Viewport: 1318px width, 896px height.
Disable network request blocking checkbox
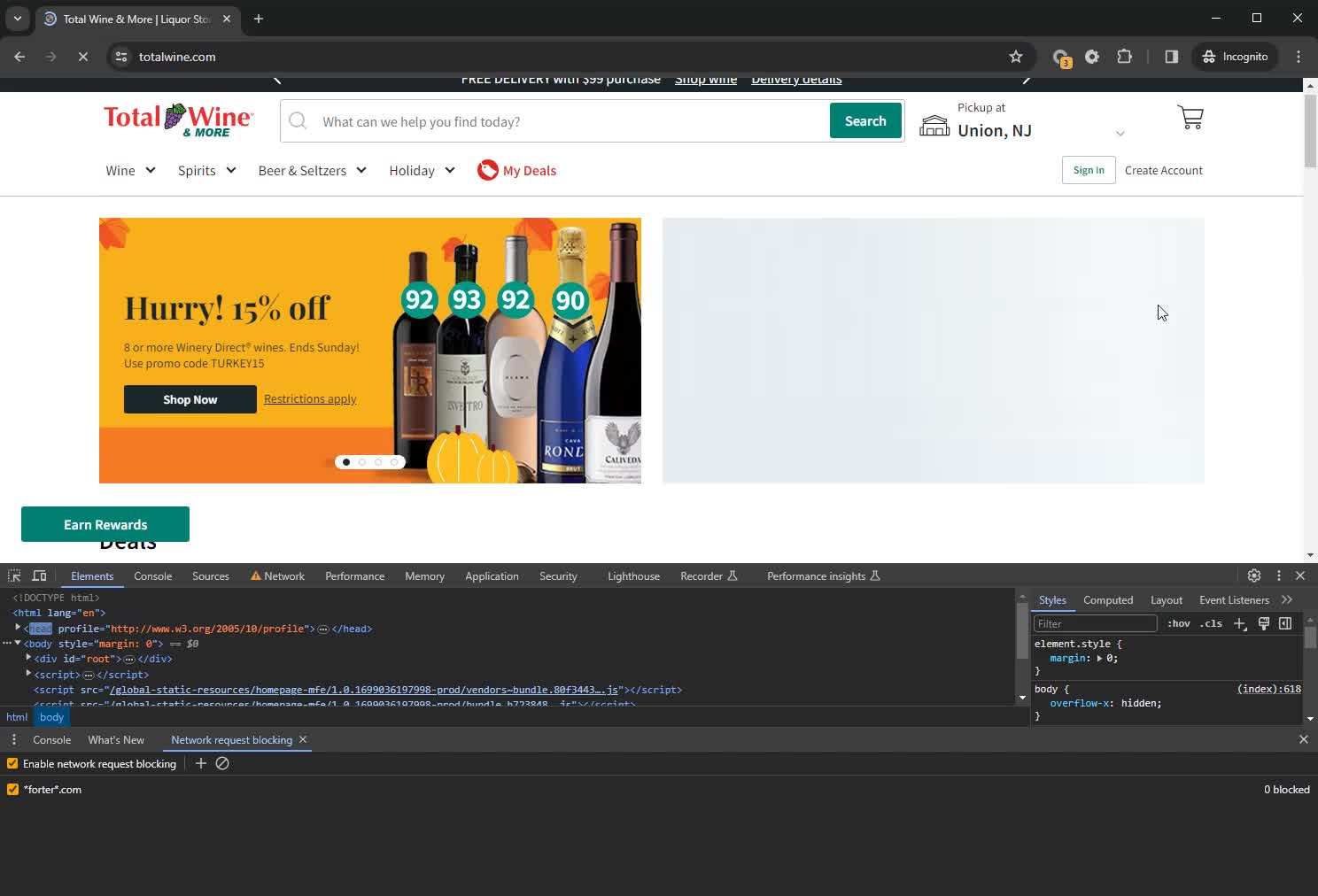coord(12,763)
